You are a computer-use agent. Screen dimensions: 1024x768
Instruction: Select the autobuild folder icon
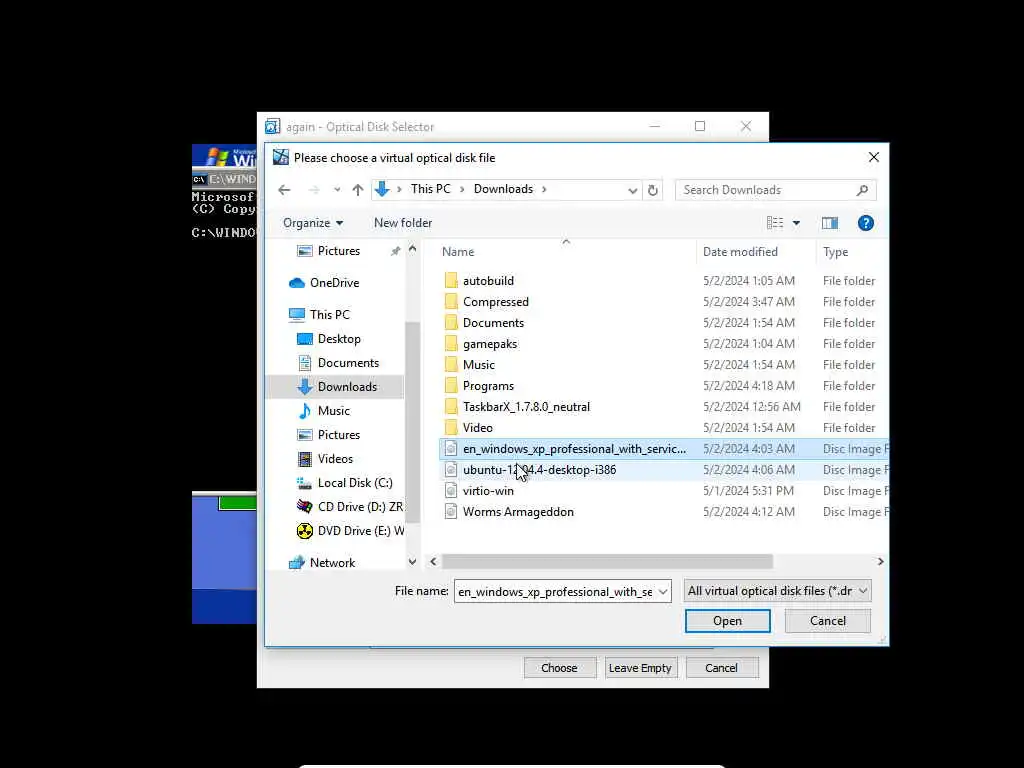point(451,281)
